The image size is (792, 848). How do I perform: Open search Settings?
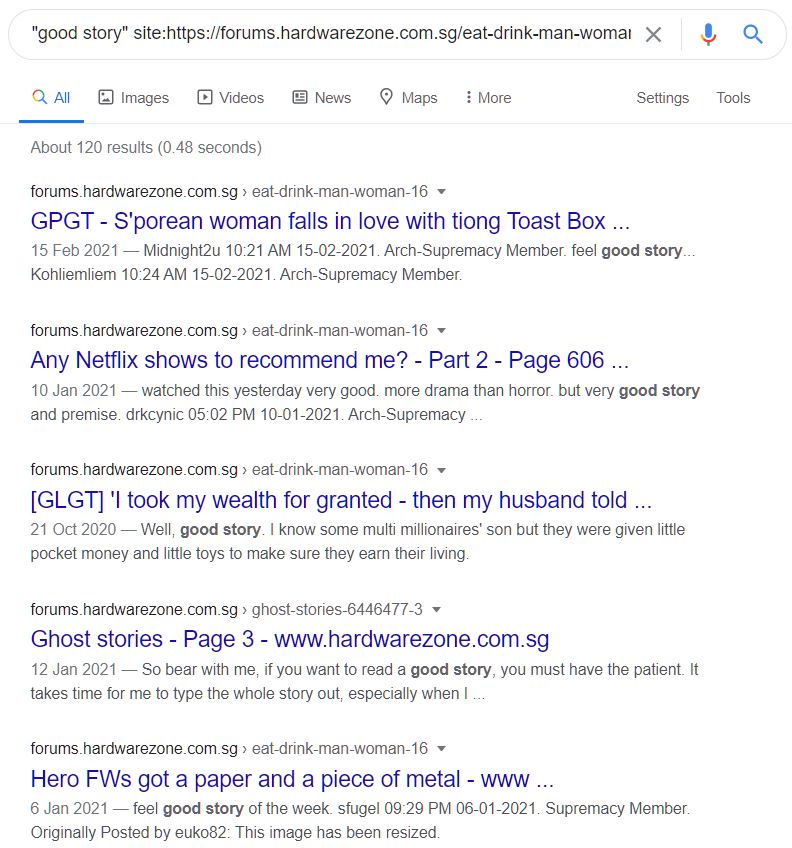pyautogui.click(x=663, y=98)
